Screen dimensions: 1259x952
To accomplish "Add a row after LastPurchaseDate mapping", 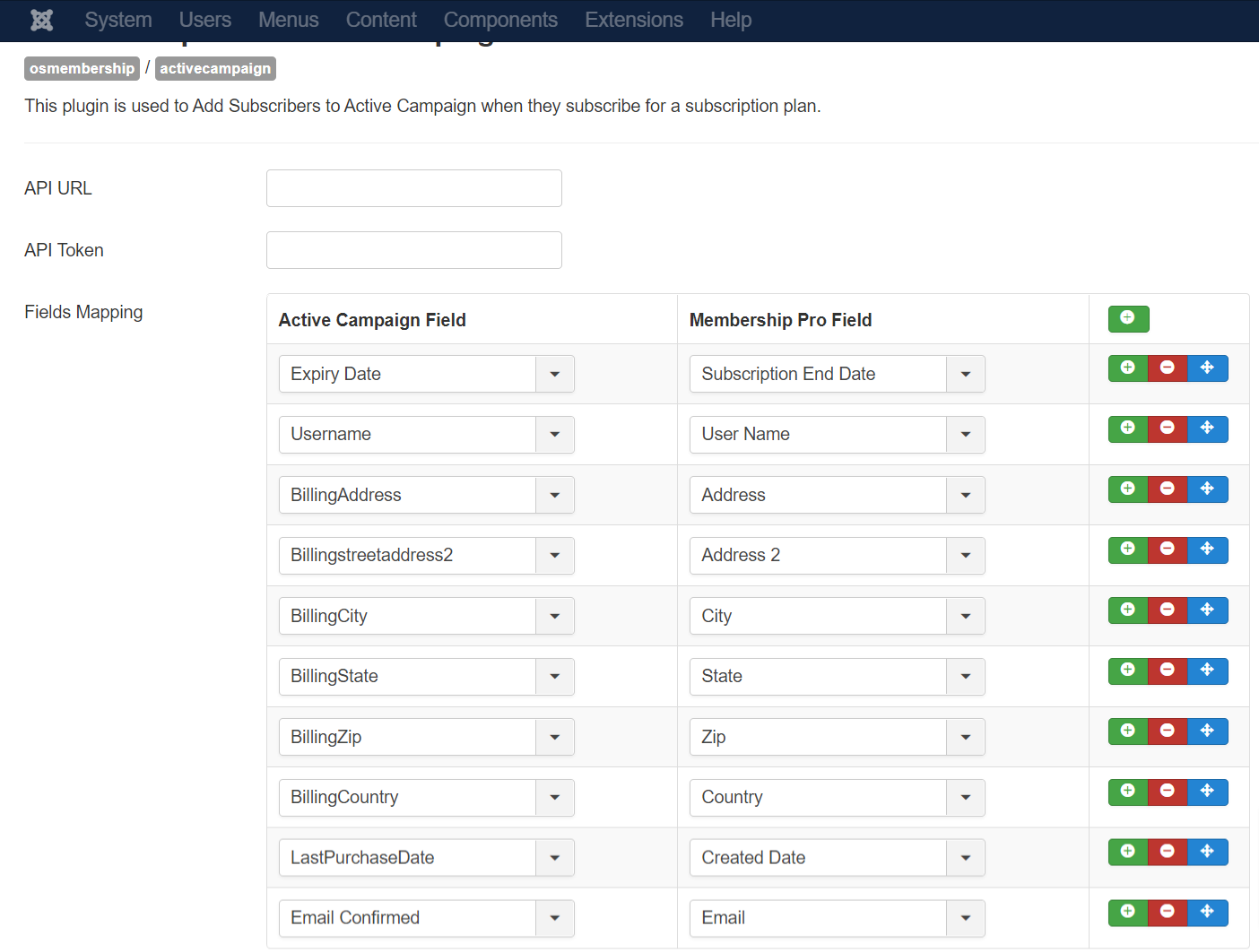I will [x=1128, y=852].
